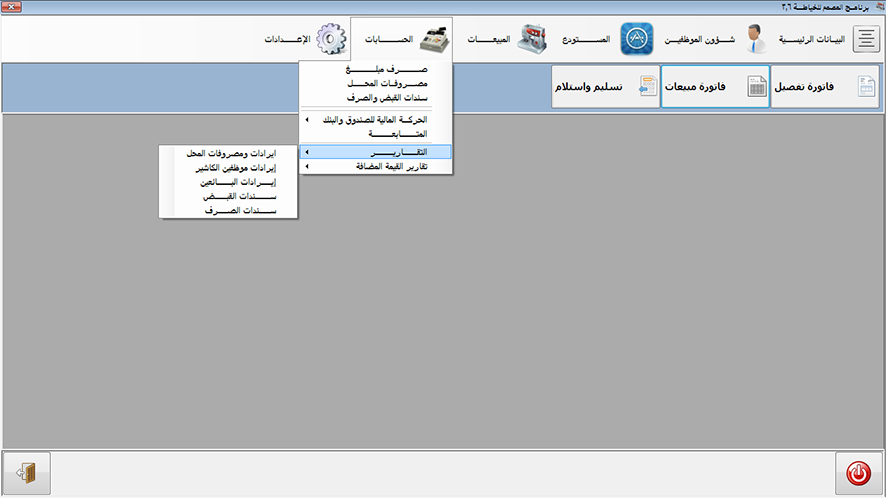Select the إيرادات موظفين الكاشير report
This screenshot has height=498, width=886.
pos(230,169)
